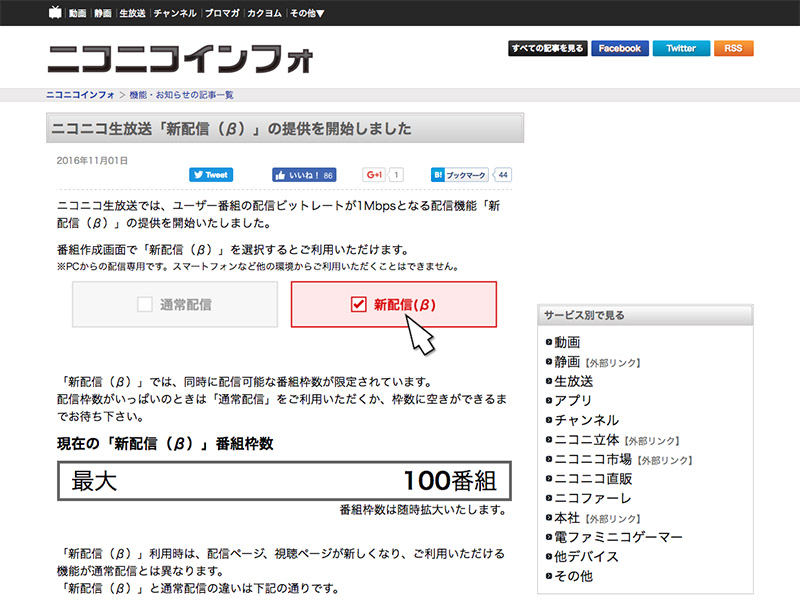Open the チャンネル sidebar link
Image resolution: width=800 pixels, height=600 pixels.
pos(587,420)
